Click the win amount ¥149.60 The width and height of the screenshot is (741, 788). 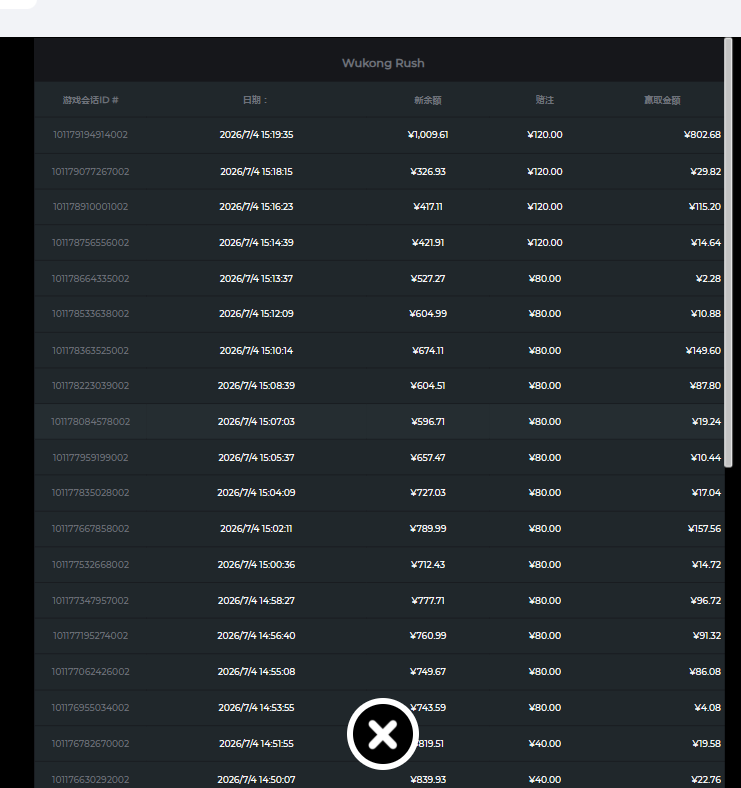(703, 351)
